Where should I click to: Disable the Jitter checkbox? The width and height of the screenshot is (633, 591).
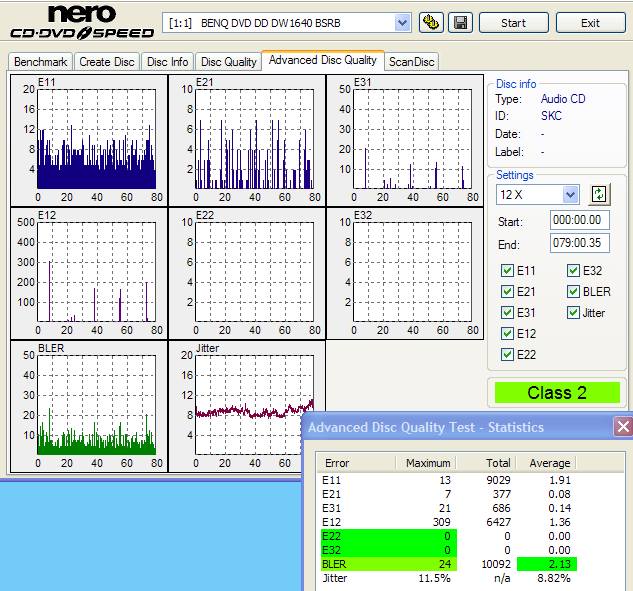click(x=574, y=313)
